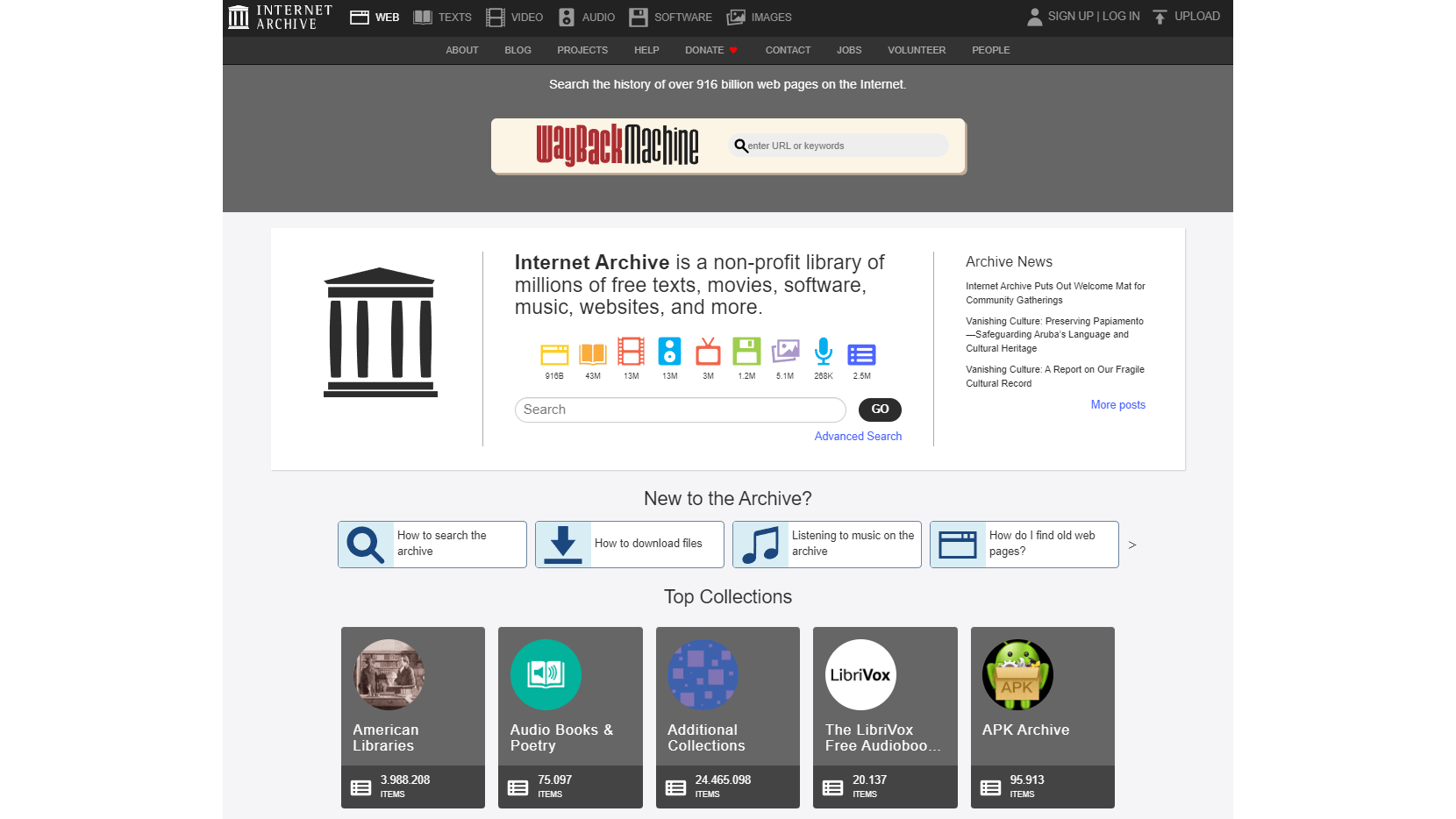
Task: Click the '75.097 ITEMS' count
Action: [554, 786]
